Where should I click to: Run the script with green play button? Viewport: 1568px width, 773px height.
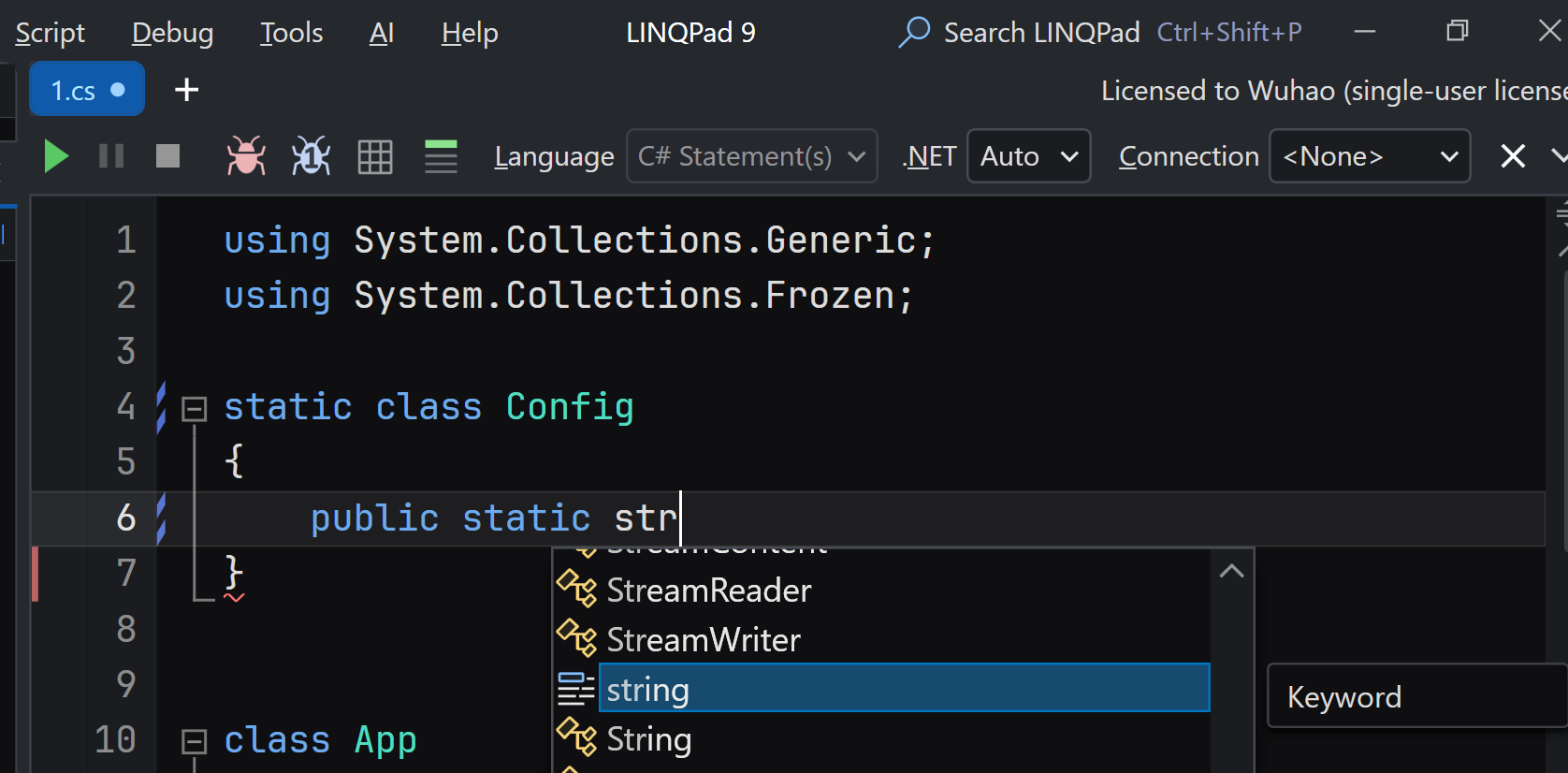[x=56, y=156]
